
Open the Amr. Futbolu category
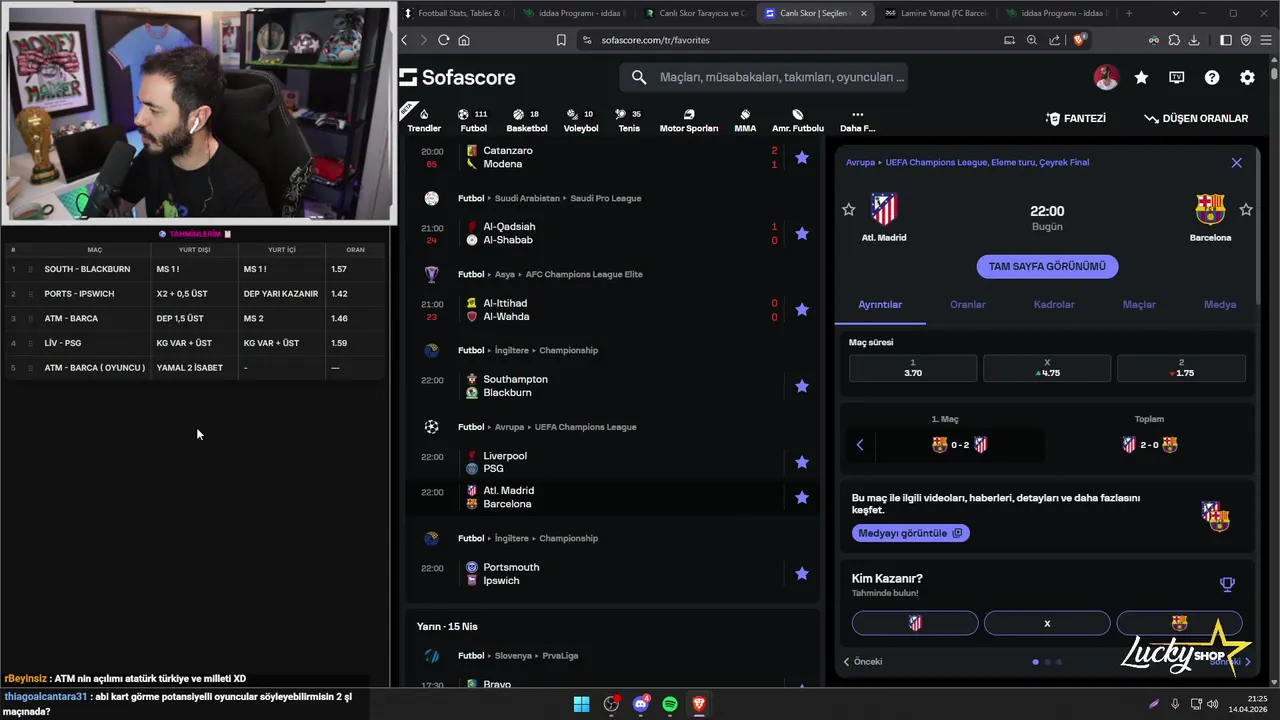pyautogui.click(x=797, y=120)
